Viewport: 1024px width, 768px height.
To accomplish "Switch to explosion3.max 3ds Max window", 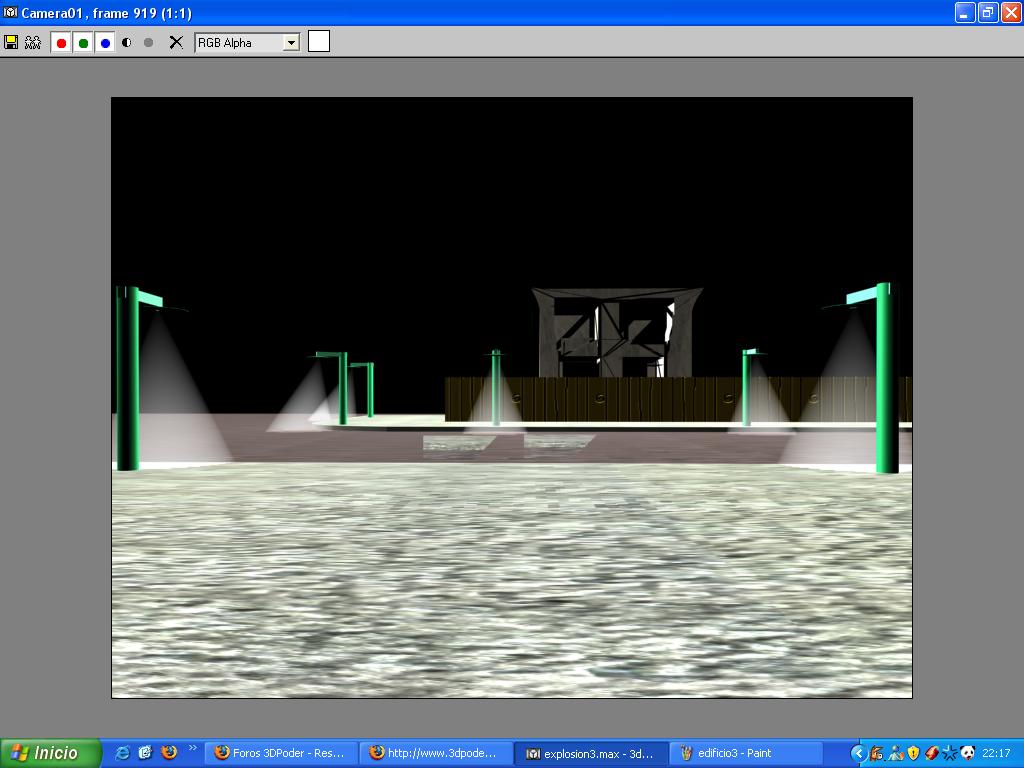I will click(590, 753).
